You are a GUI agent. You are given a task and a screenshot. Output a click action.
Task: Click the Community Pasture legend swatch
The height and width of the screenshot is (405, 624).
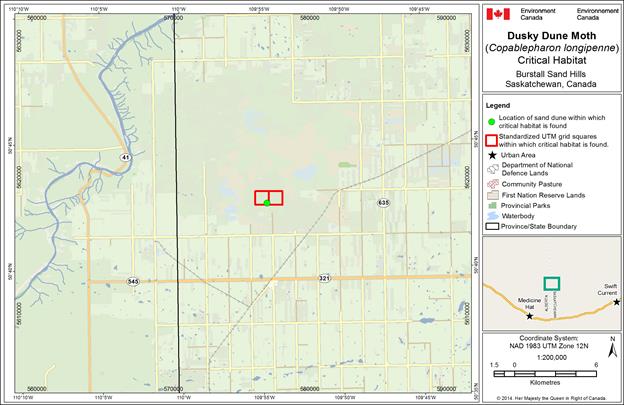491,185
